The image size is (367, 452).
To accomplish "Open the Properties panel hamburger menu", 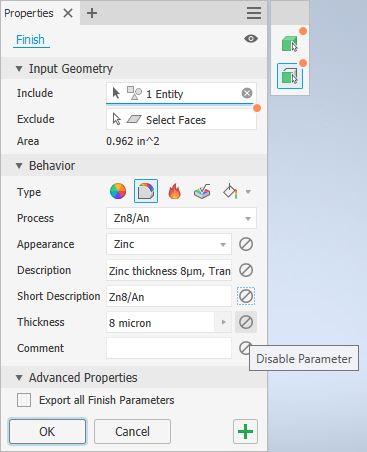I will tap(254, 13).
